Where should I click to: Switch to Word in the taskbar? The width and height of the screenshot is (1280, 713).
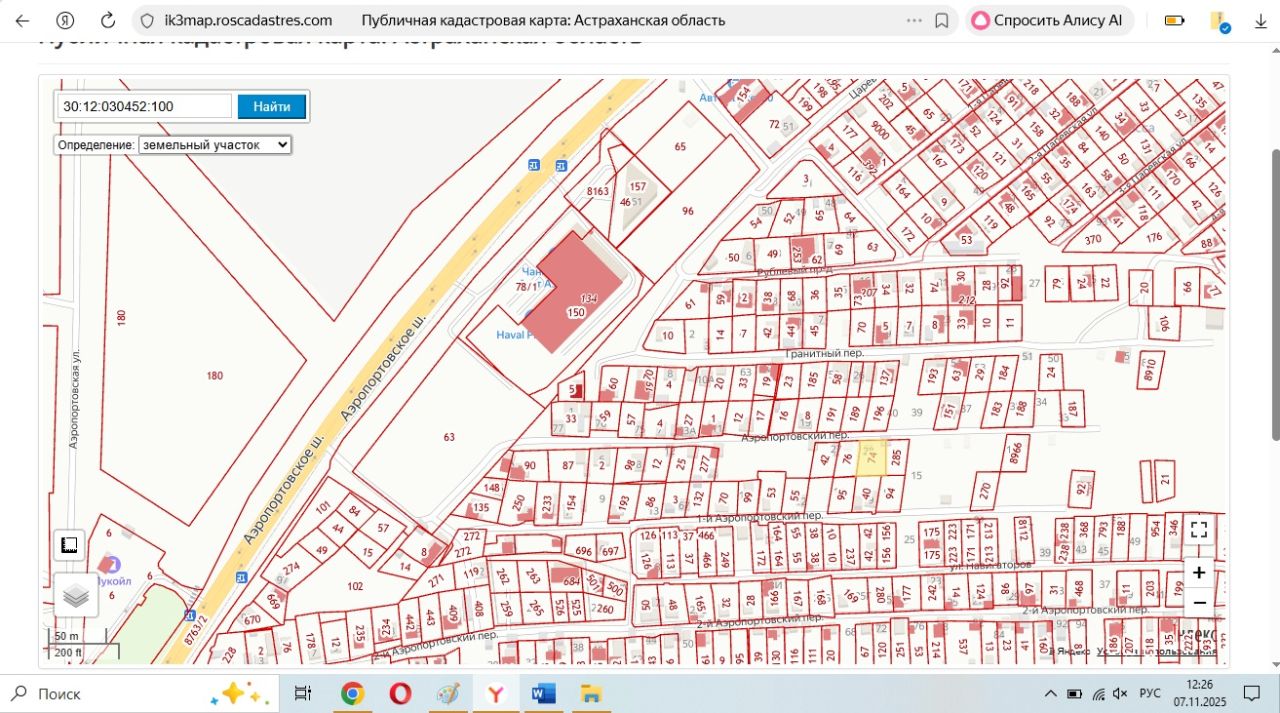543,693
